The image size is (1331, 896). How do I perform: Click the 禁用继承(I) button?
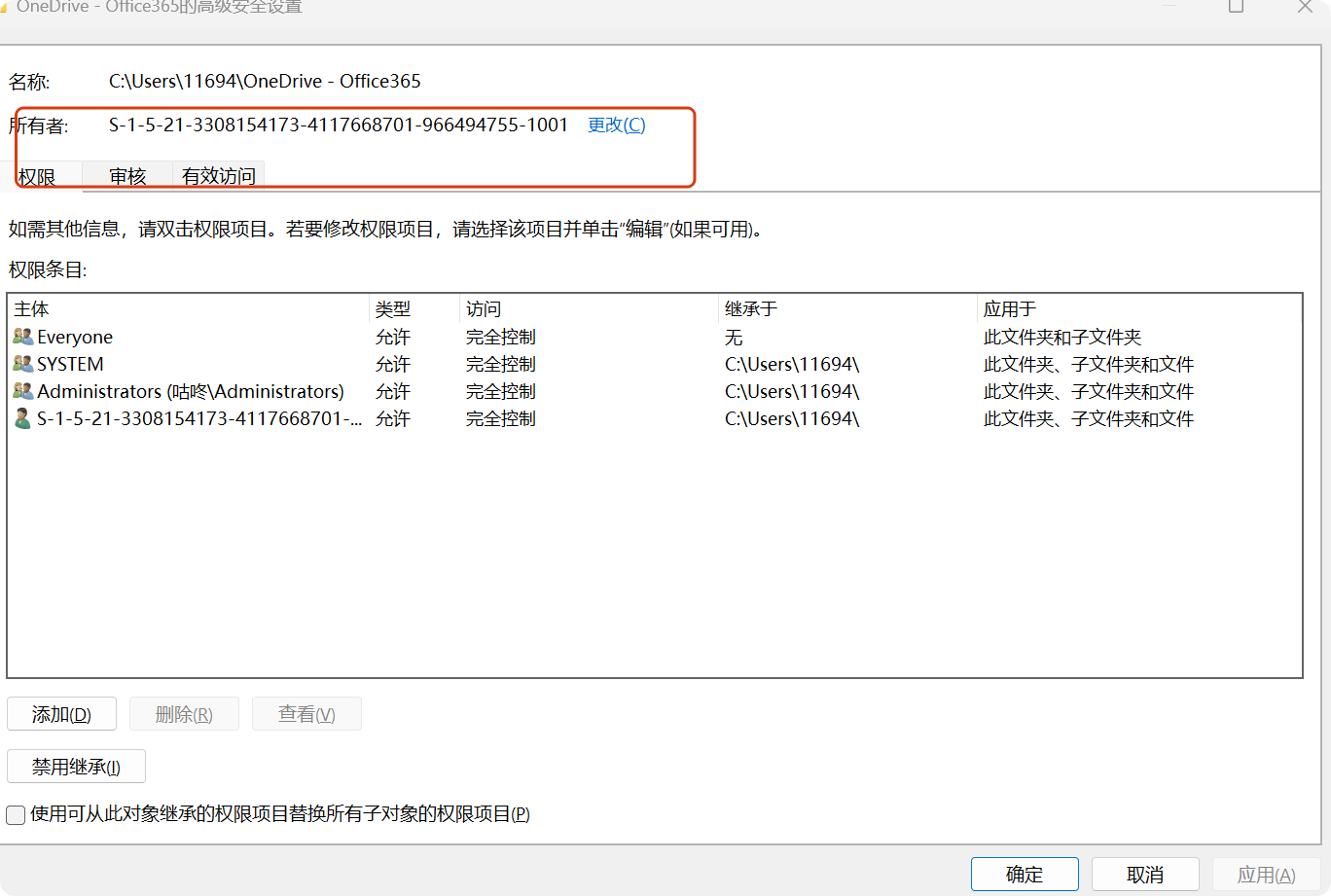click(76, 767)
